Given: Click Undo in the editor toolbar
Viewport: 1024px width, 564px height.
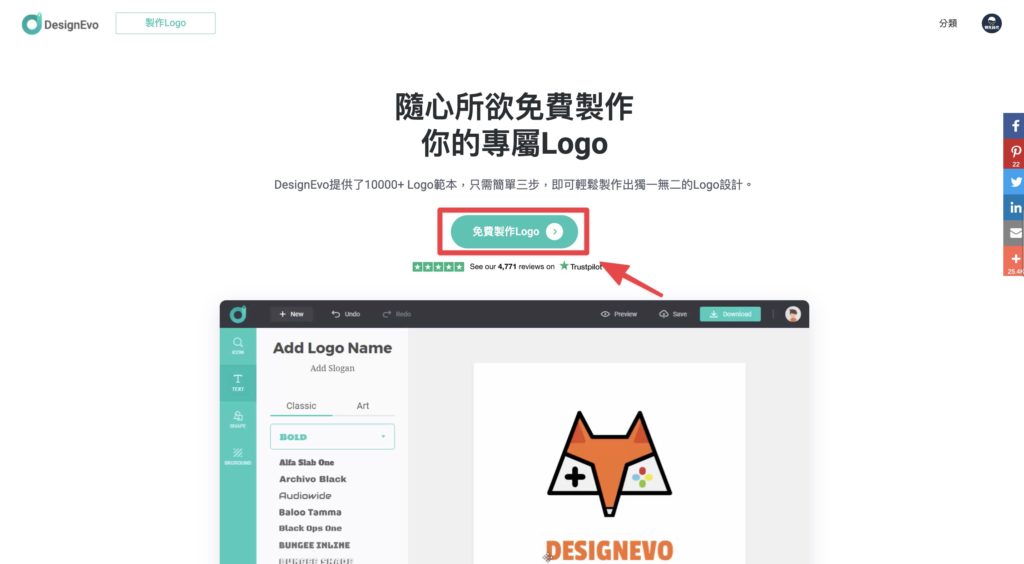Looking at the screenshot, I should click(345, 314).
